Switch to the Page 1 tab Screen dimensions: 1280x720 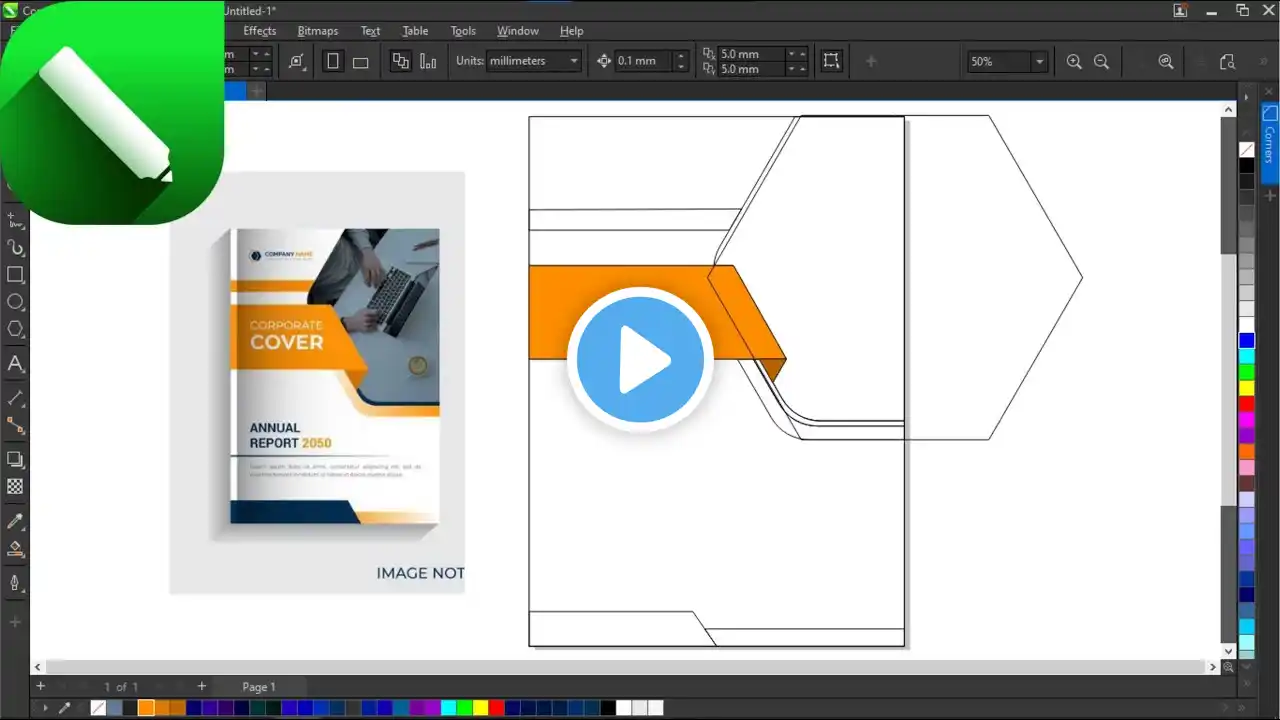258,687
